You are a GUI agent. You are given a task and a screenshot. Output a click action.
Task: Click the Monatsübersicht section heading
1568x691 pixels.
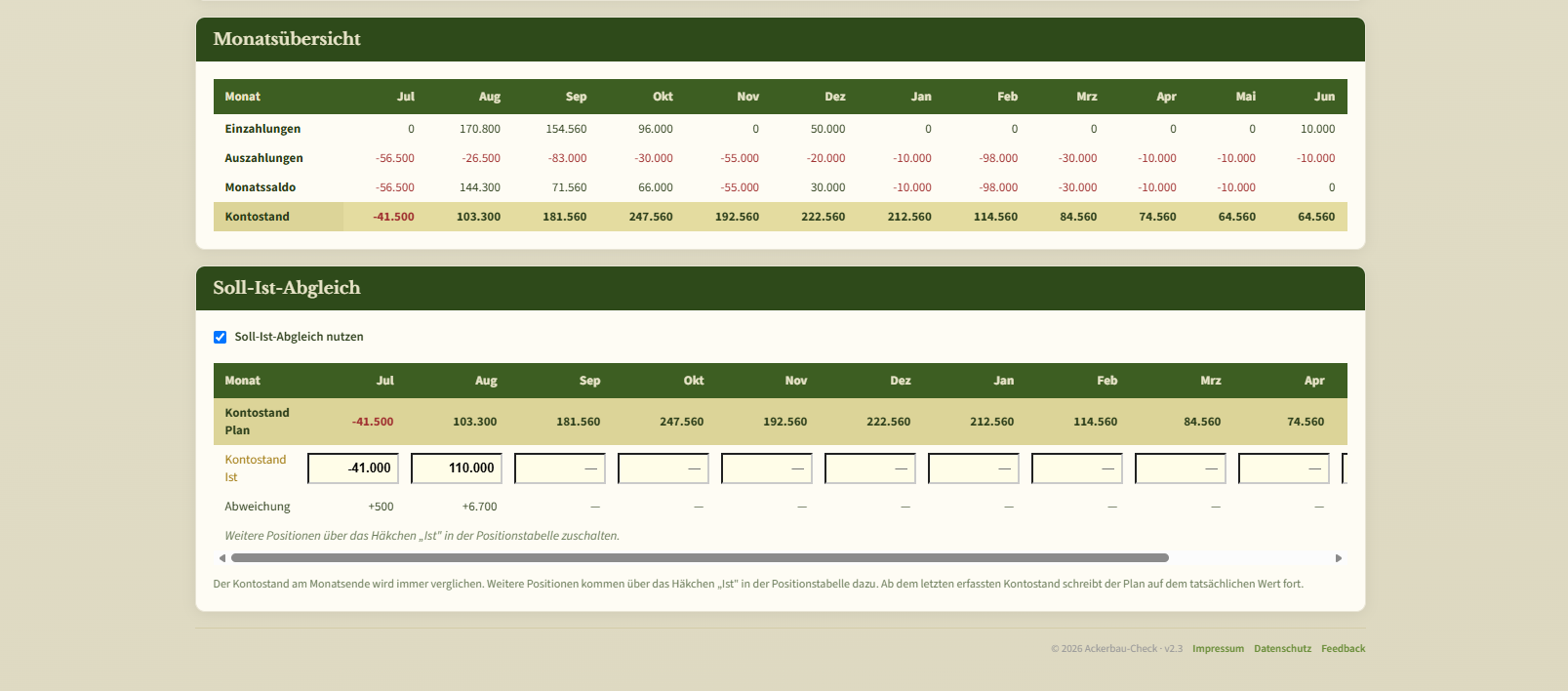pyautogui.click(x=287, y=39)
